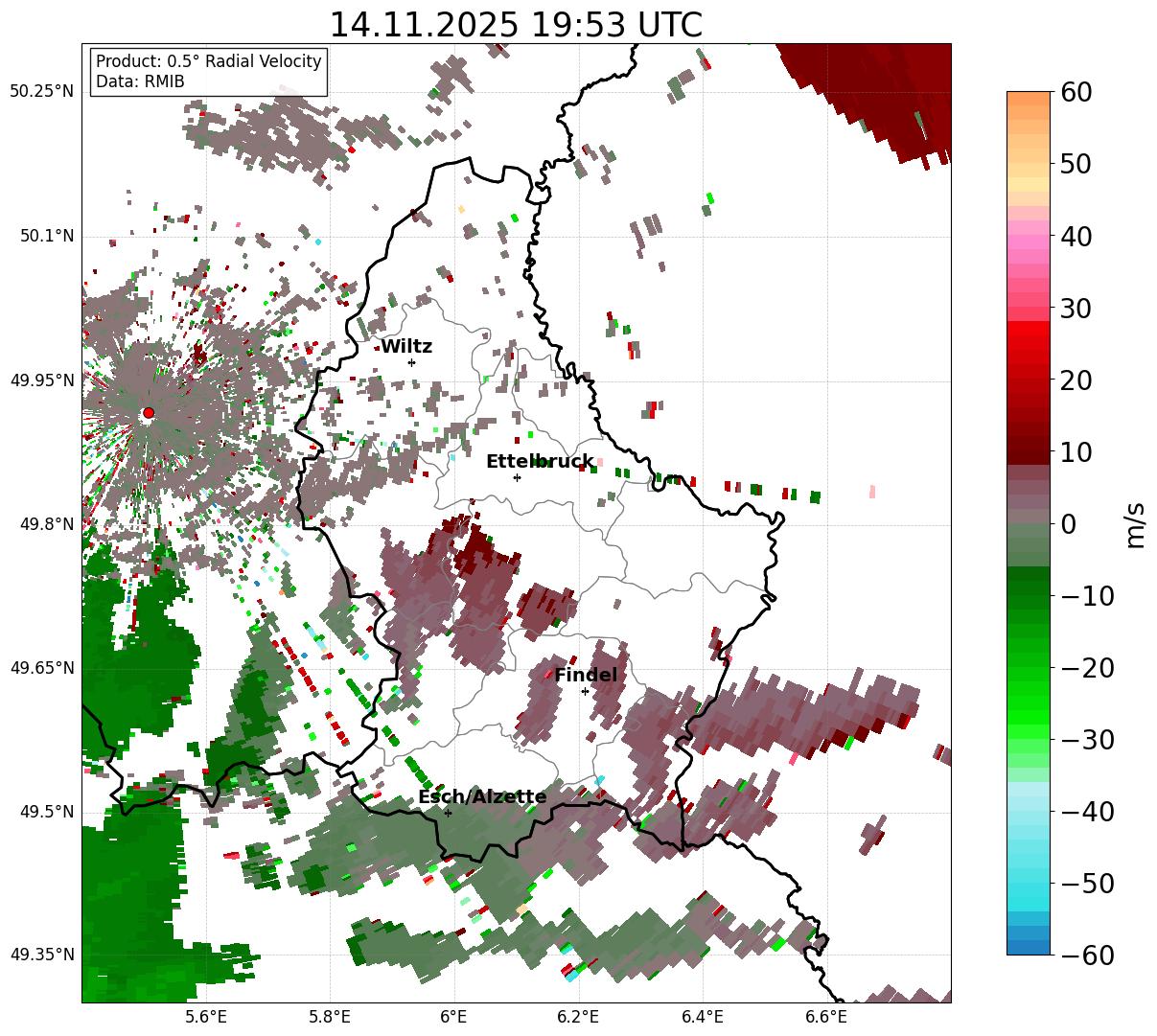Click the colorbar value −10
Screen dimensions: 1157x1036
1087,595
